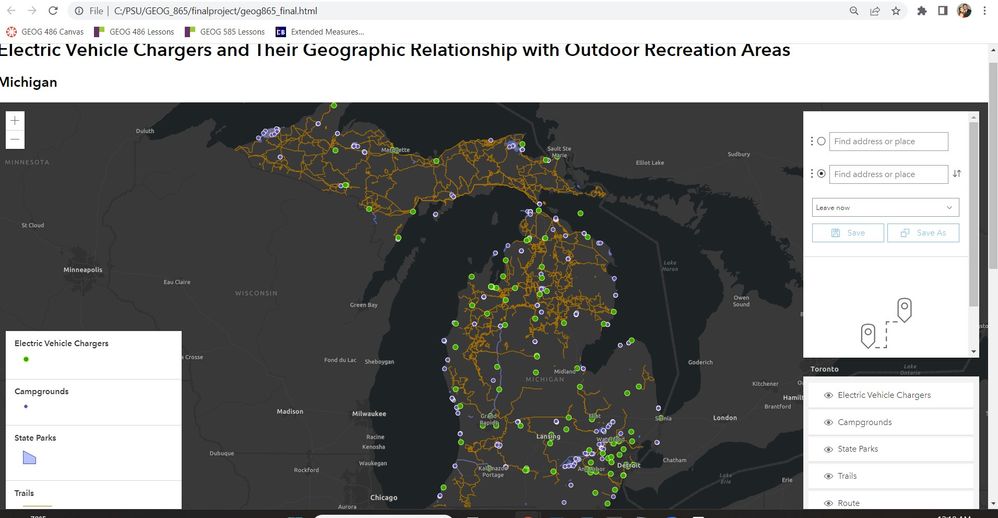998x518 pixels.
Task: Select the second stop circle marker
Action: coord(821,174)
